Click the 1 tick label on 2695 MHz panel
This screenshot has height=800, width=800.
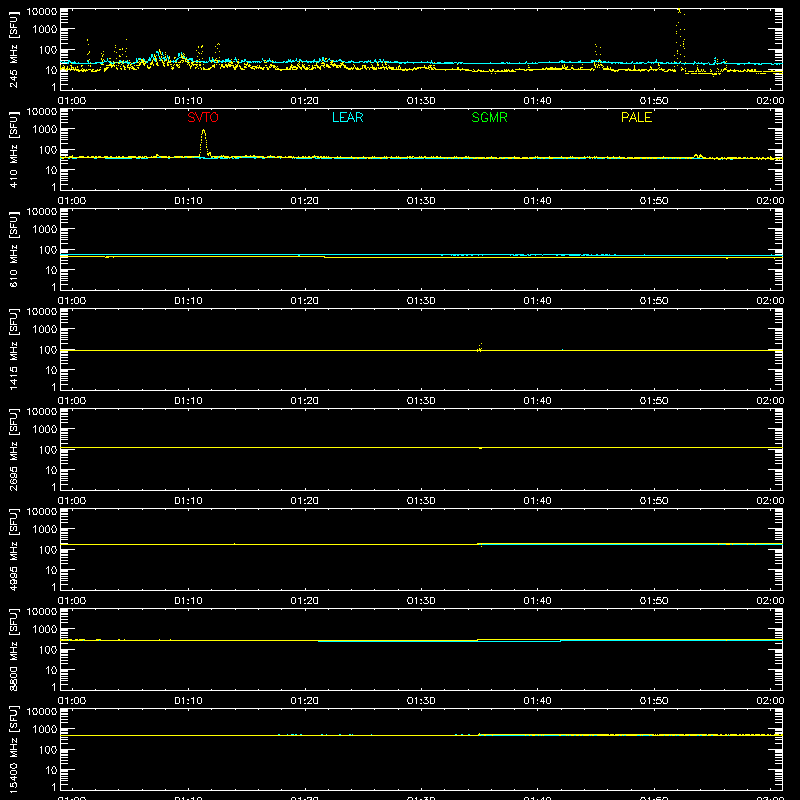[54, 487]
